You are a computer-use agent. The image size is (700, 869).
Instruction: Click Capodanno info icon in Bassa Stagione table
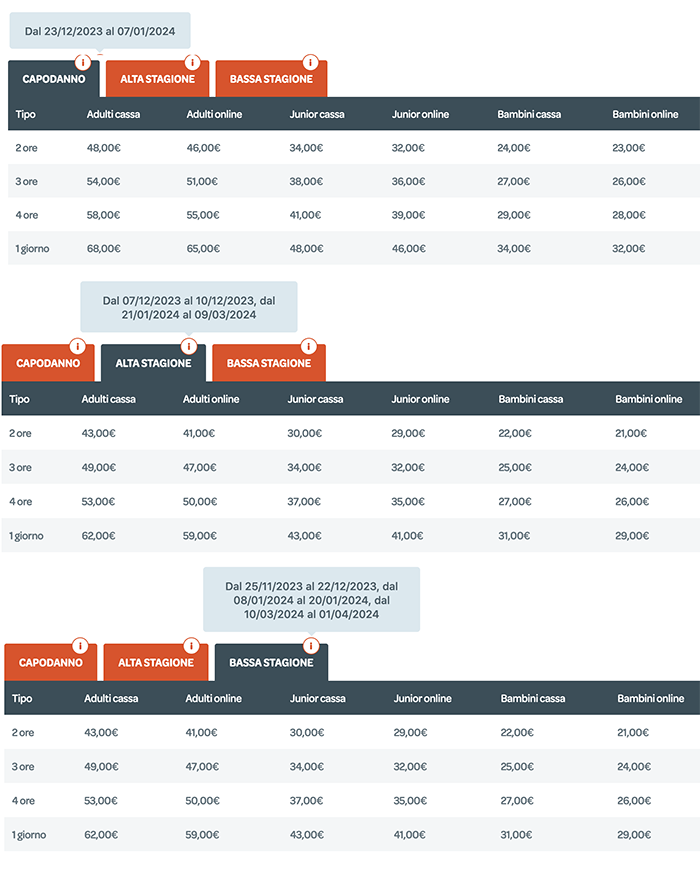80,645
